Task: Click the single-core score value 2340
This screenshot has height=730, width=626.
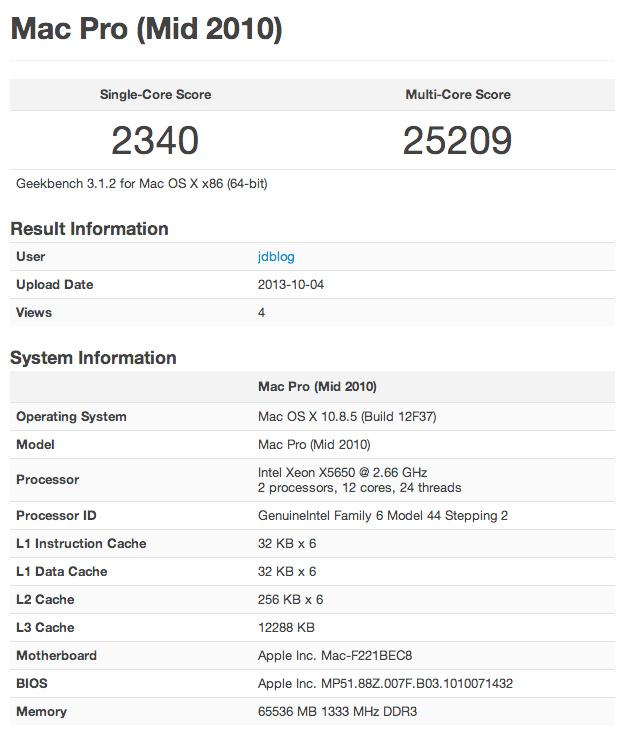Action: (x=155, y=140)
